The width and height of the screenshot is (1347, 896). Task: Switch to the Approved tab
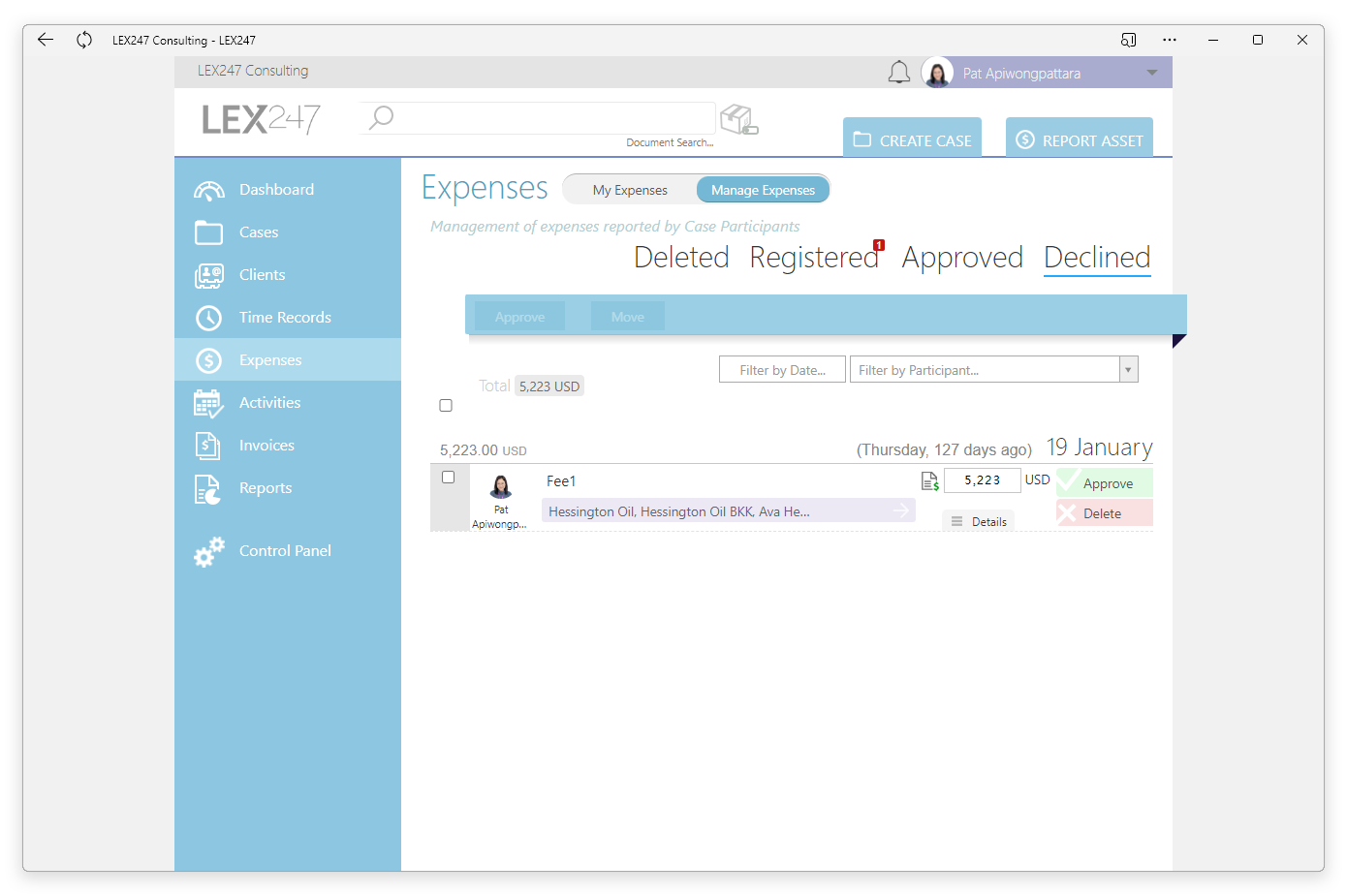962,258
